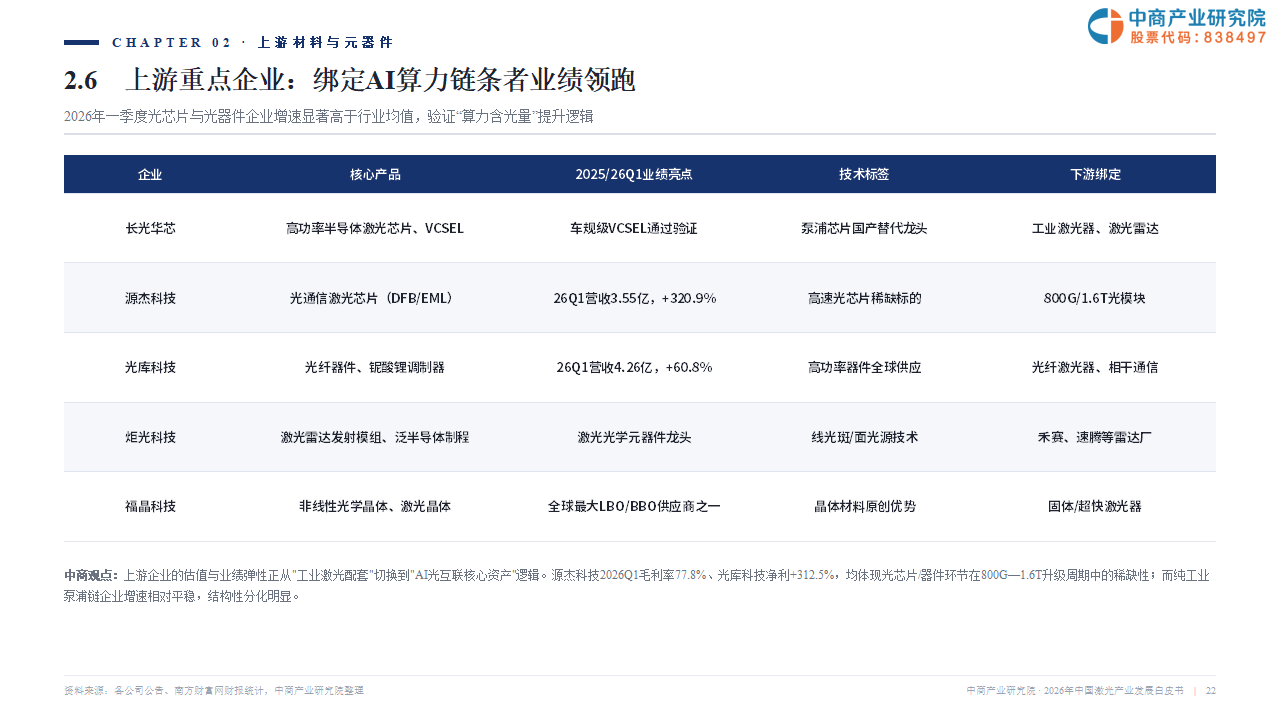Select the highlighted '2026Q1毛利率77.8%' figure
This screenshot has width=1280, height=720.
(653, 575)
